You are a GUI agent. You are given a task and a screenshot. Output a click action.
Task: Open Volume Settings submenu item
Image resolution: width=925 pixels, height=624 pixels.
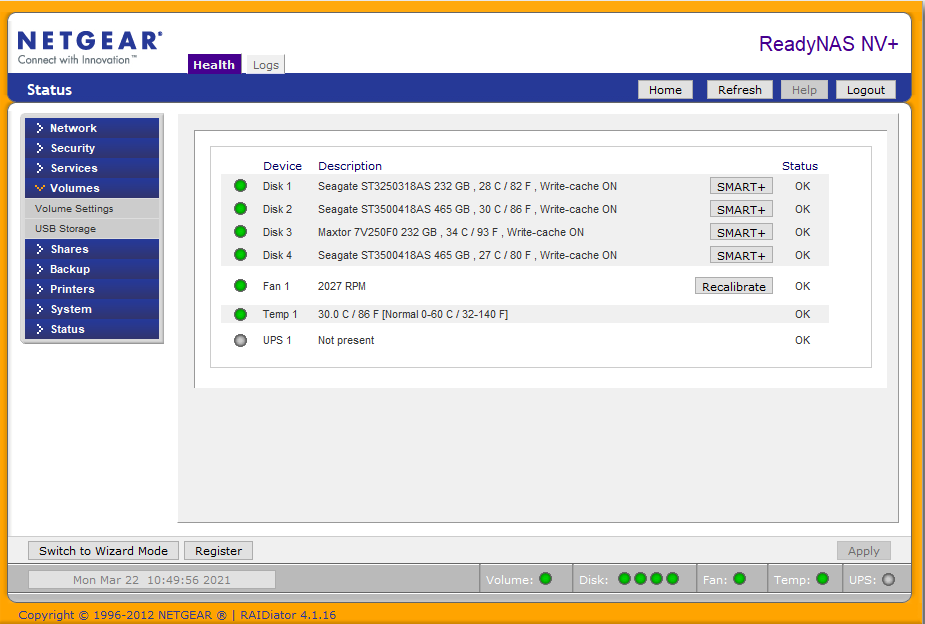(x=74, y=209)
